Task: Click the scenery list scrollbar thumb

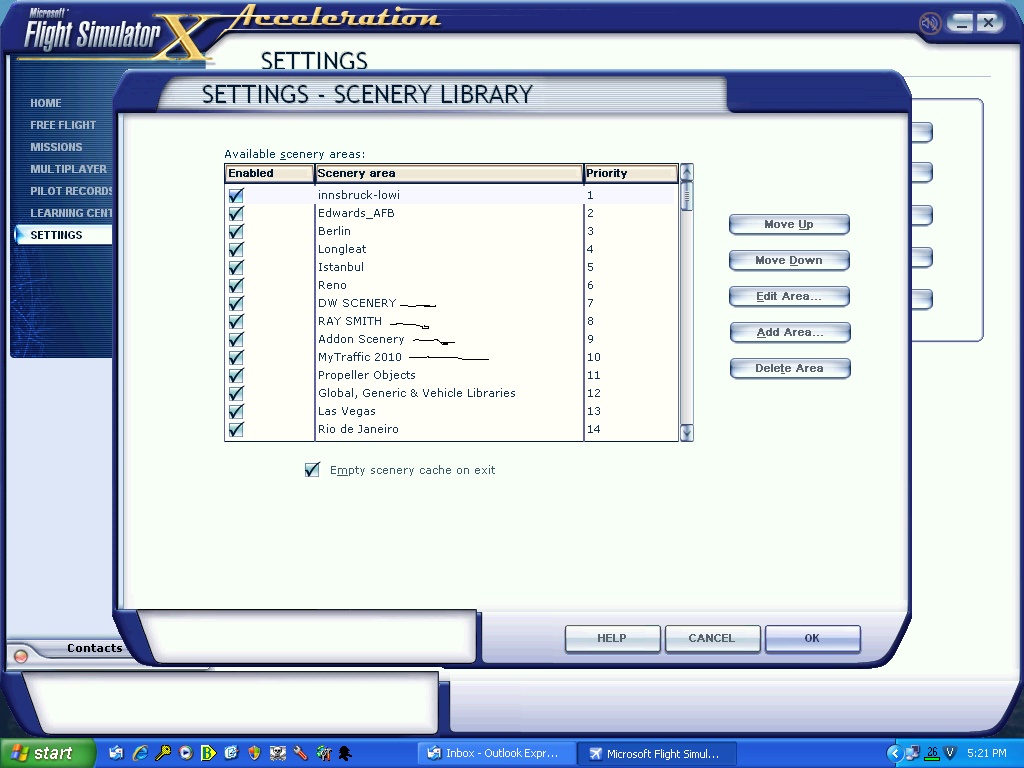Action: (x=686, y=197)
